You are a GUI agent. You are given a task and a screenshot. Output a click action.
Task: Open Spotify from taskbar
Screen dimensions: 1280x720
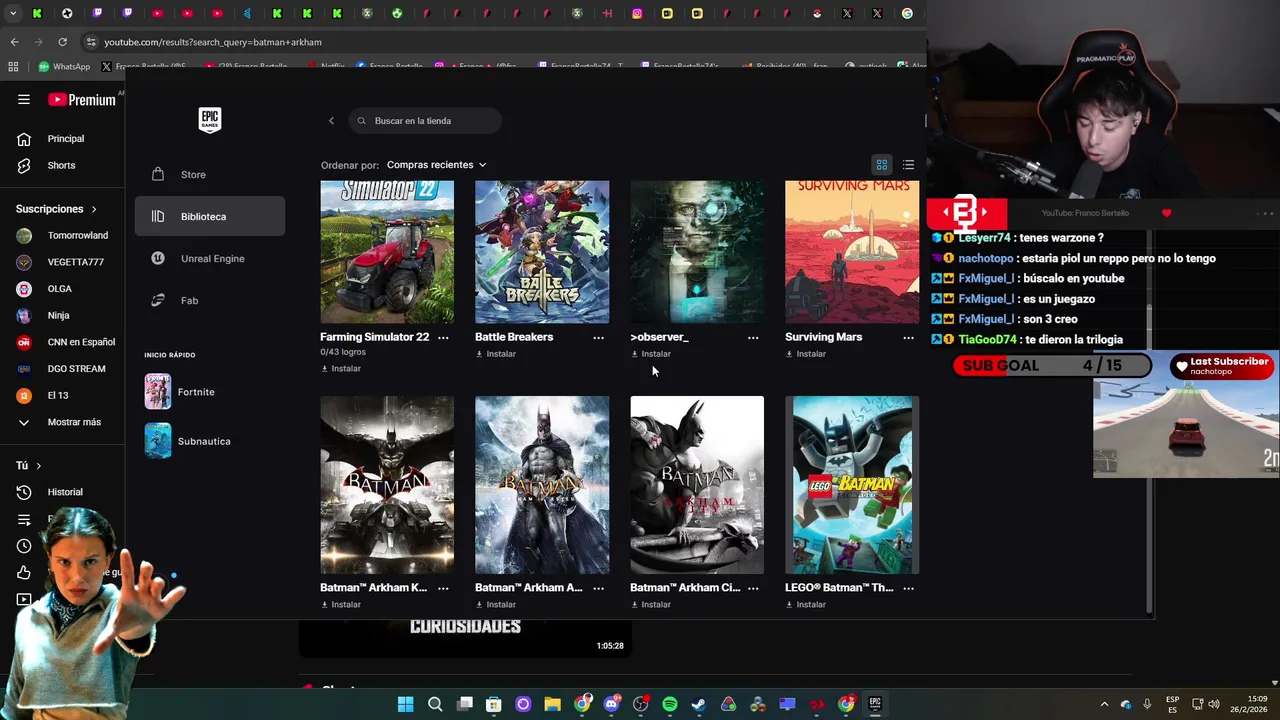670,704
